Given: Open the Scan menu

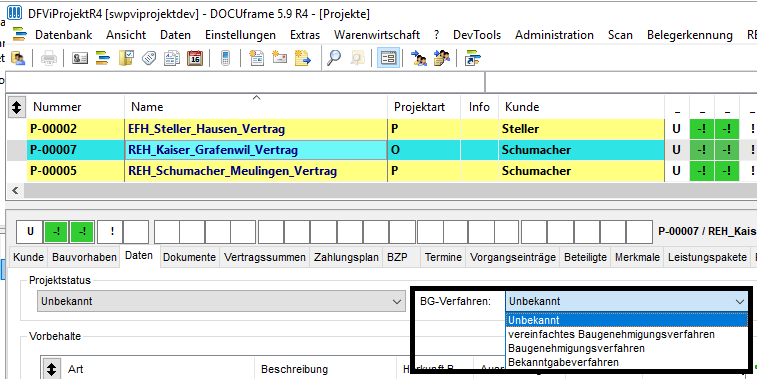Looking at the screenshot, I should [620, 35].
